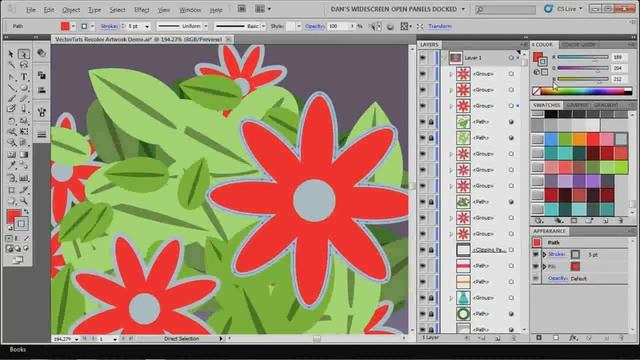This screenshot has width=640, height=360.
Task: Swap fill and stroke colors in the toolbox
Action: coord(26,212)
